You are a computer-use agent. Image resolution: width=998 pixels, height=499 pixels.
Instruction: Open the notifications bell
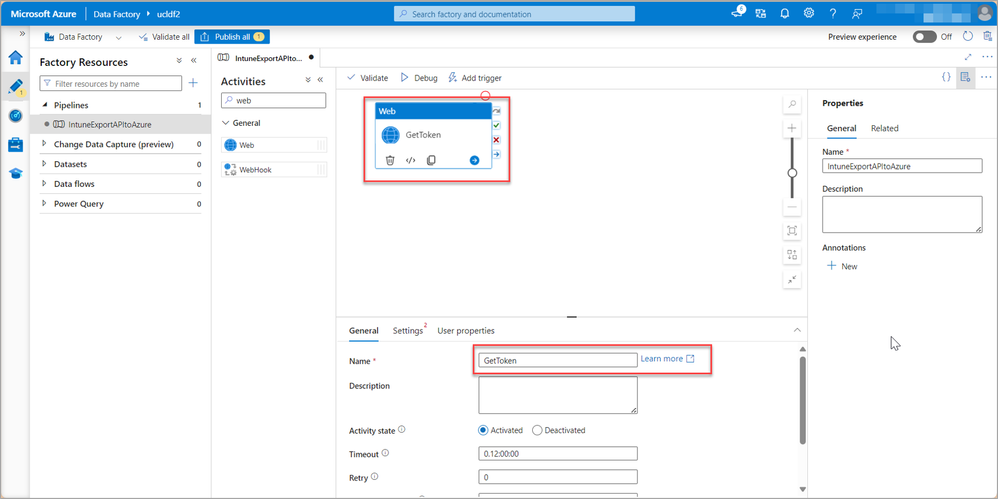coord(785,13)
